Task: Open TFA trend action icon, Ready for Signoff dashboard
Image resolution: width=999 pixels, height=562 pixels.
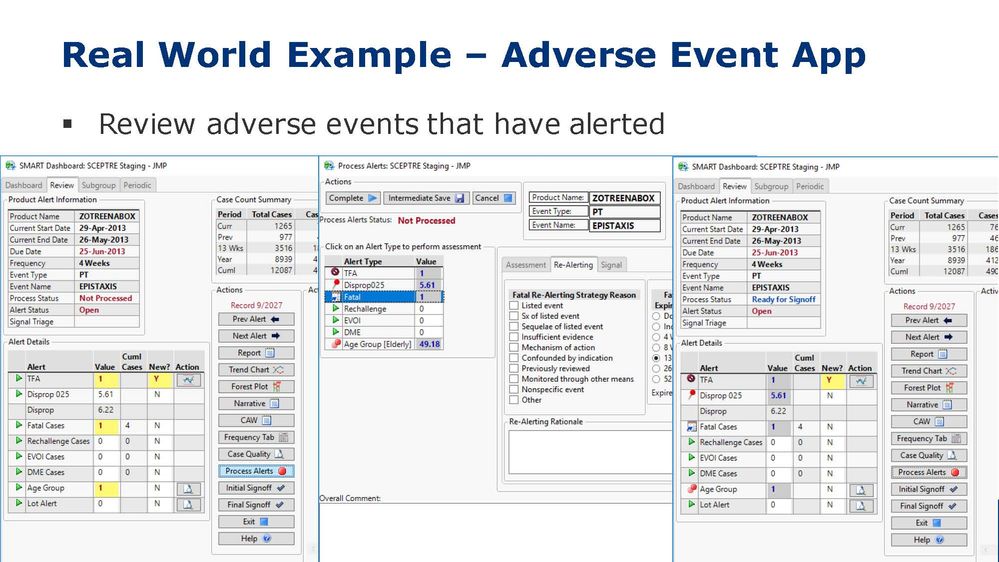Action: coord(861,381)
